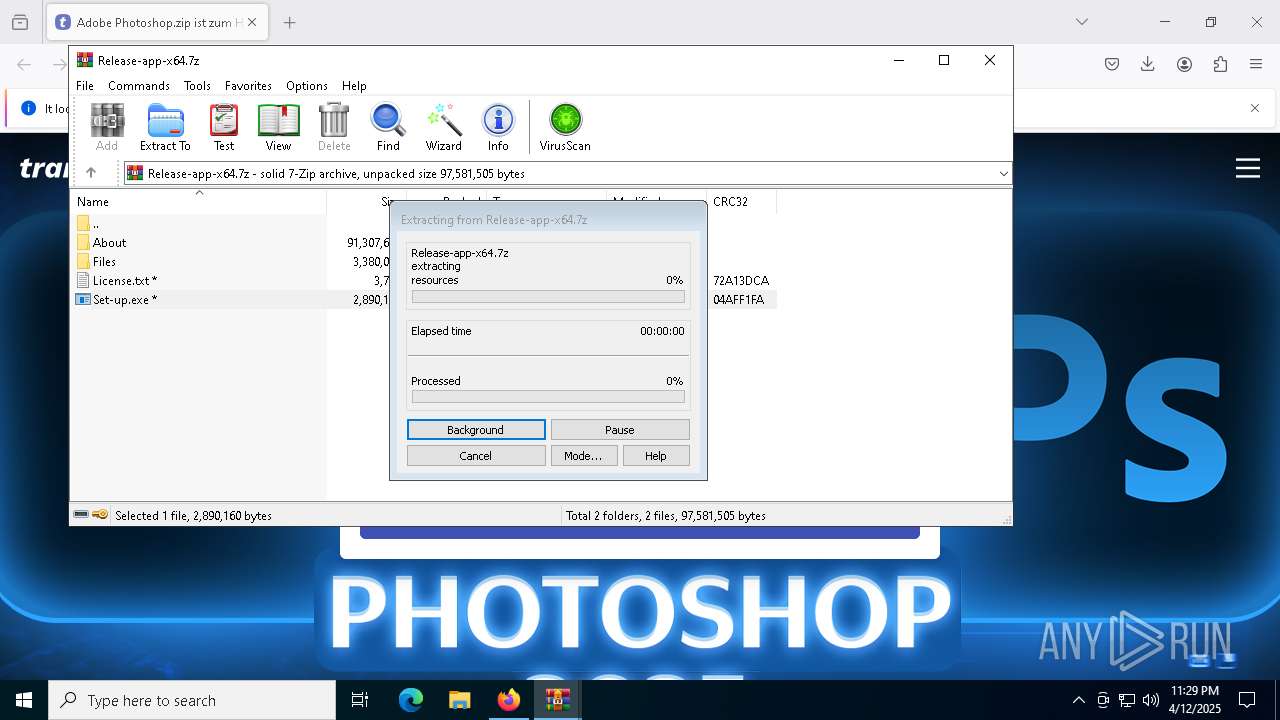Open website hamburger menu on Photoshop page
The image size is (1280, 720).
(x=1248, y=168)
